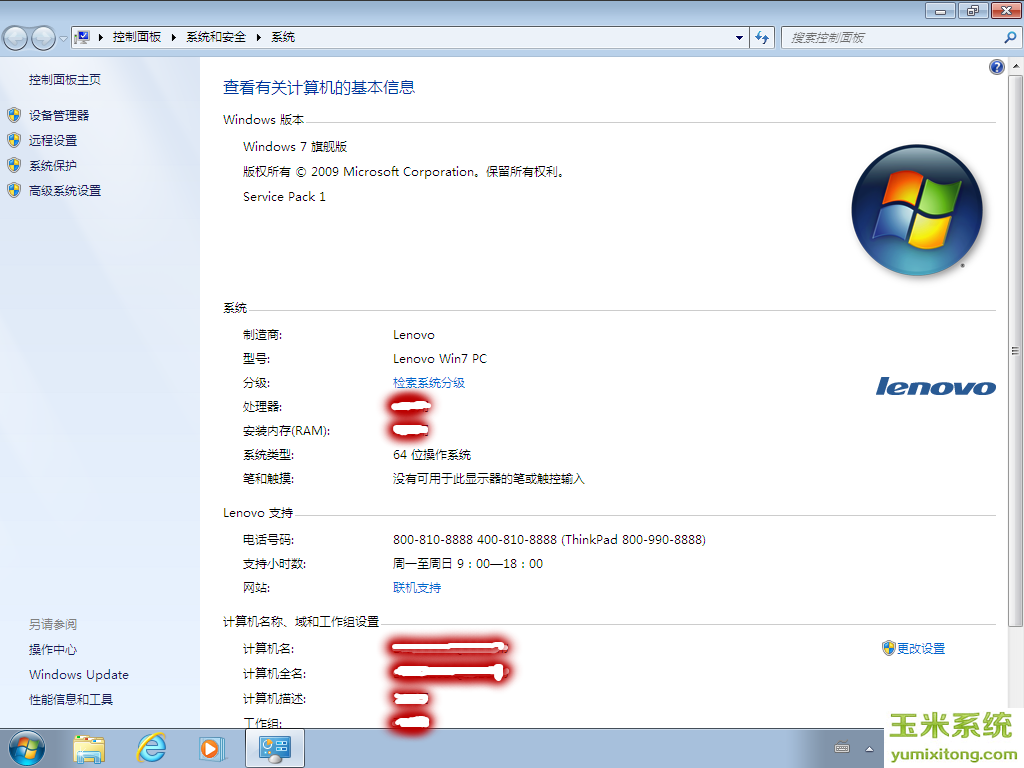Open Help via the question mark icon
The image size is (1024, 768).
(x=997, y=67)
